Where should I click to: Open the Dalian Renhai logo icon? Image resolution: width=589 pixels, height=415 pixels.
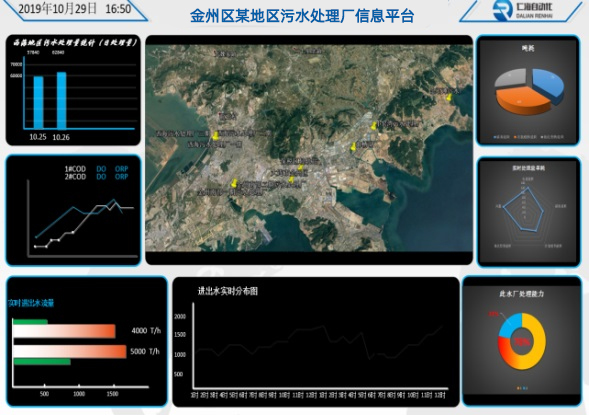click(503, 10)
